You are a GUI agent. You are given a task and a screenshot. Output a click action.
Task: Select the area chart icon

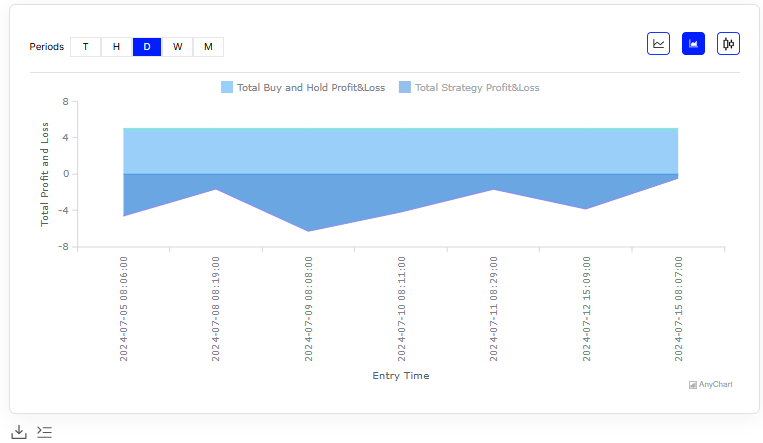point(693,43)
